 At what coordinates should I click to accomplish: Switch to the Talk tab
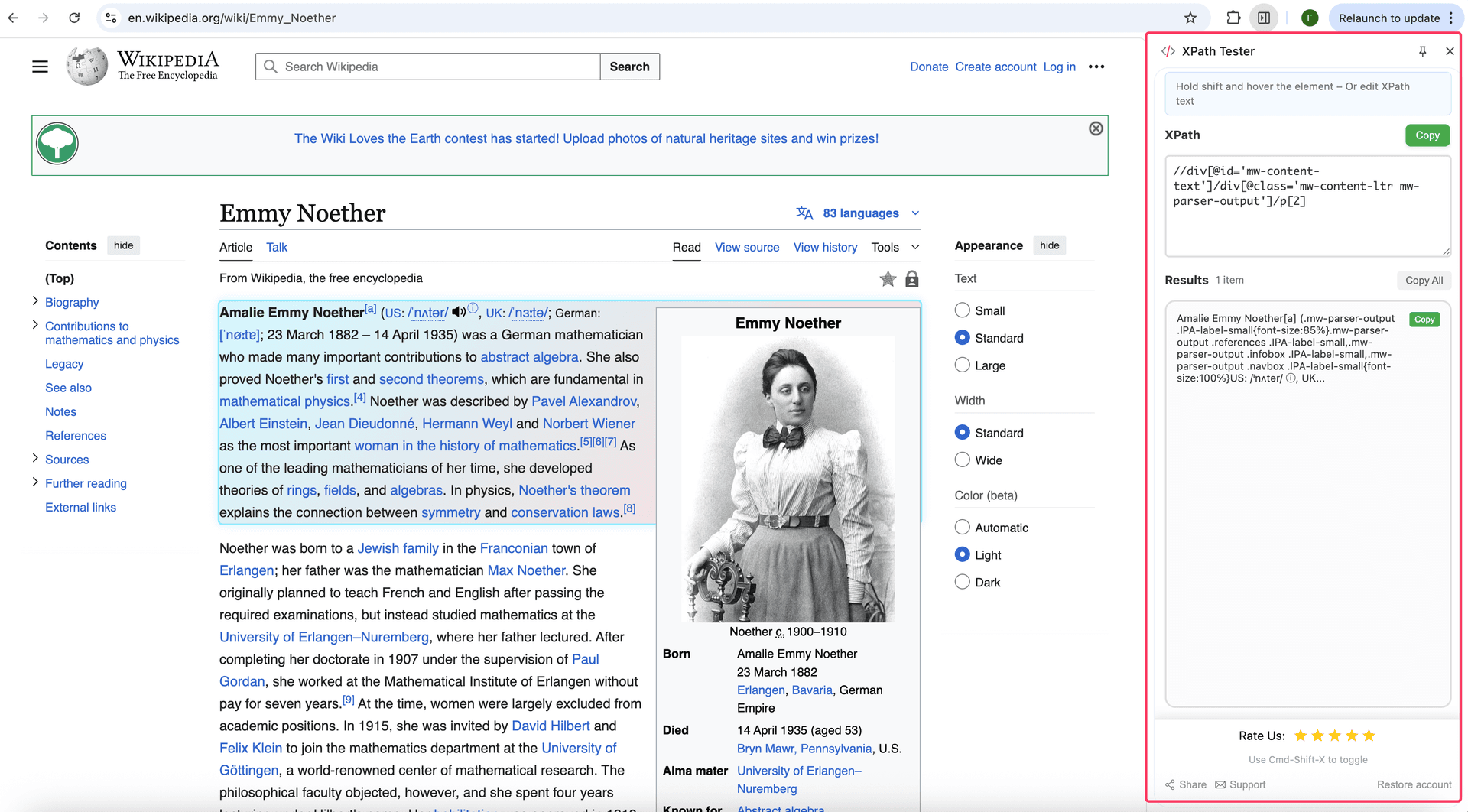[276, 247]
